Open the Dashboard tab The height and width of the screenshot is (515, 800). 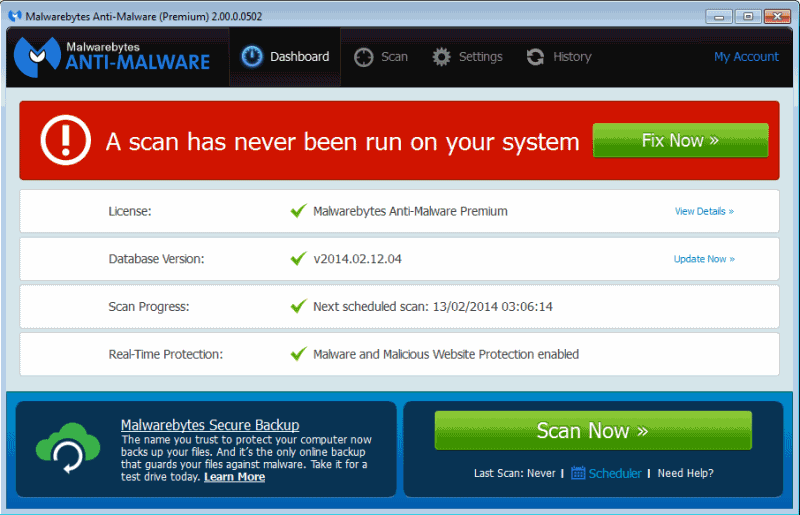285,57
